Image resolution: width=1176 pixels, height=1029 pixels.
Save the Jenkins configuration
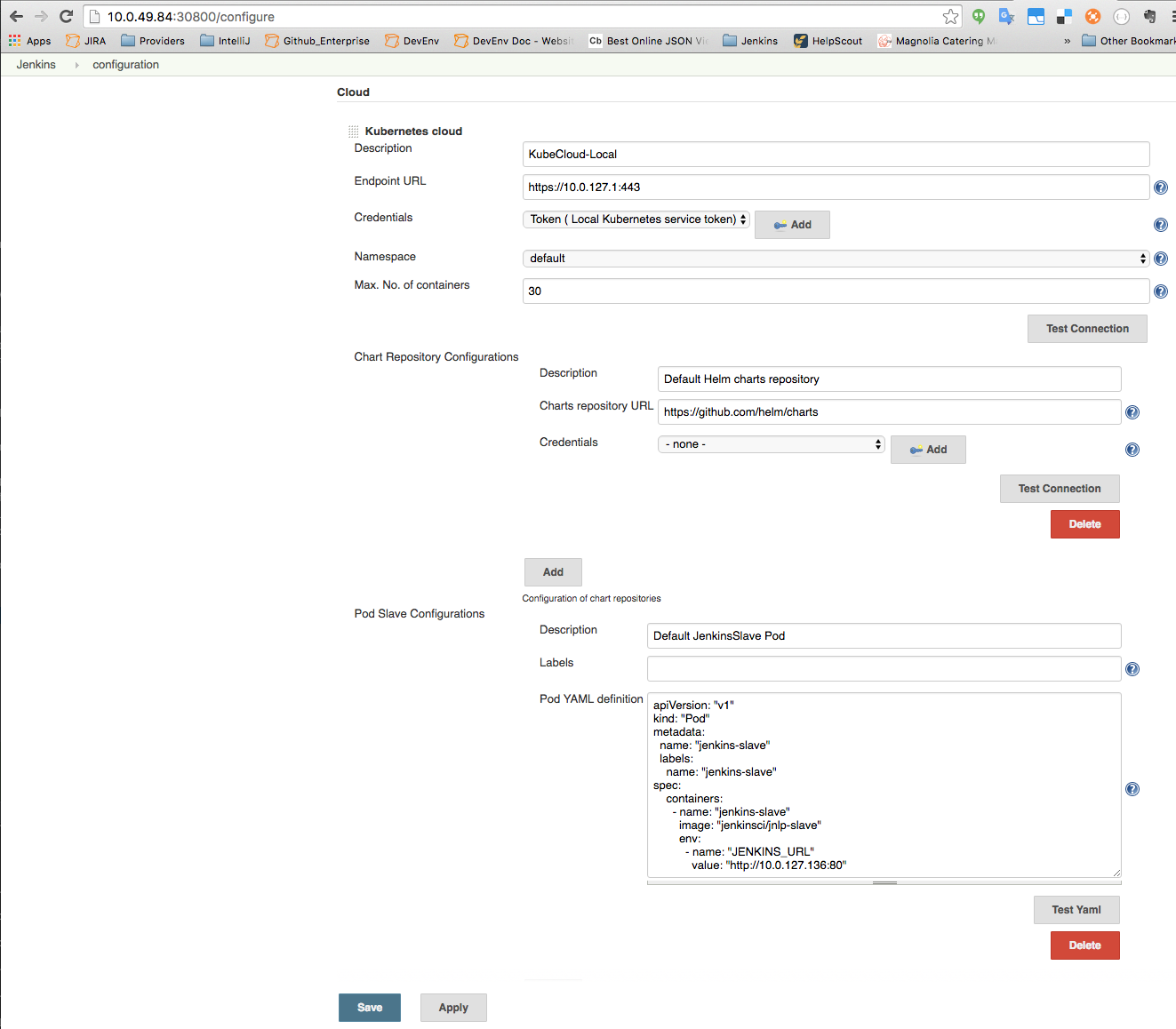click(x=370, y=1008)
